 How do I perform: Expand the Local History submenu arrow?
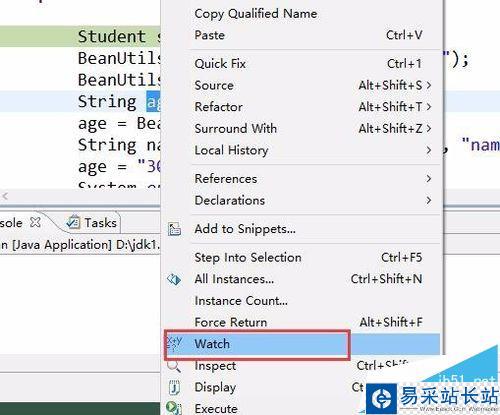(x=429, y=150)
